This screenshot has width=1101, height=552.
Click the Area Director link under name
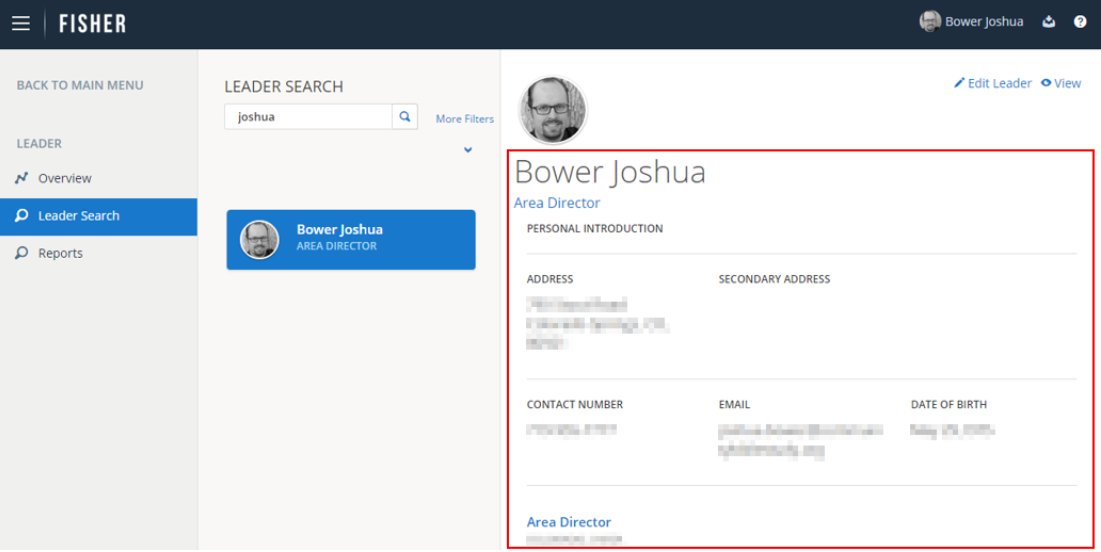pyautogui.click(x=557, y=203)
